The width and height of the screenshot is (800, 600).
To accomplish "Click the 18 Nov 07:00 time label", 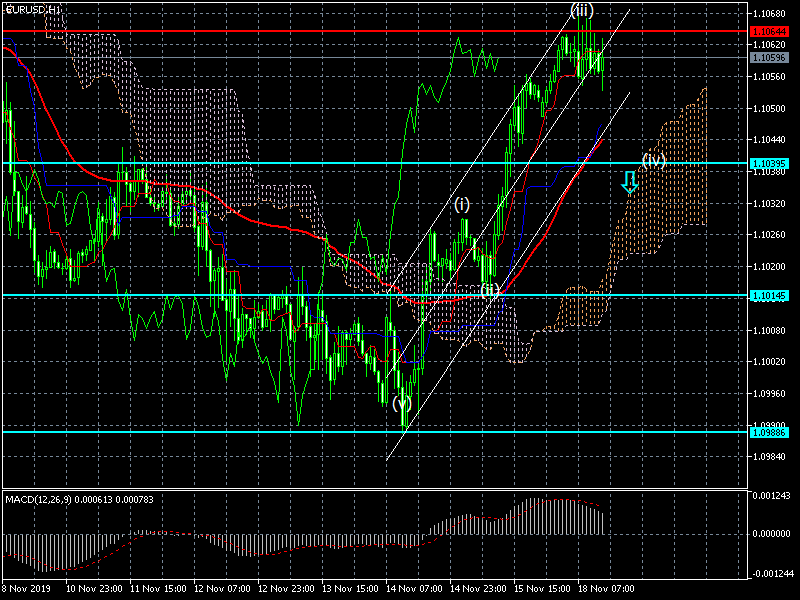I will click(x=605, y=590).
